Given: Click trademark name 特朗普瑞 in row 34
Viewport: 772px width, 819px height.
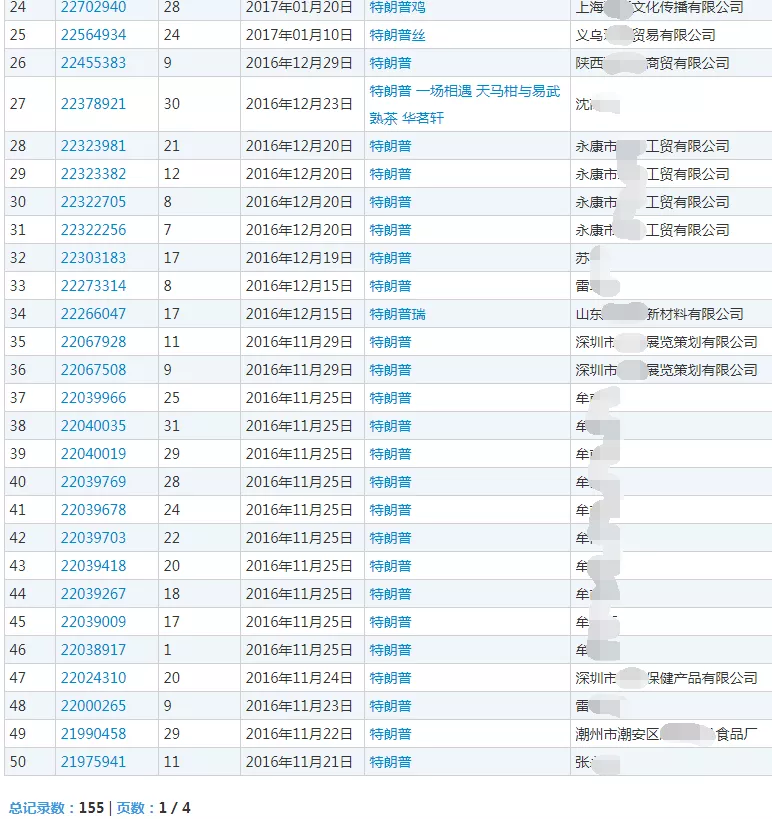Looking at the screenshot, I should click(x=397, y=314).
